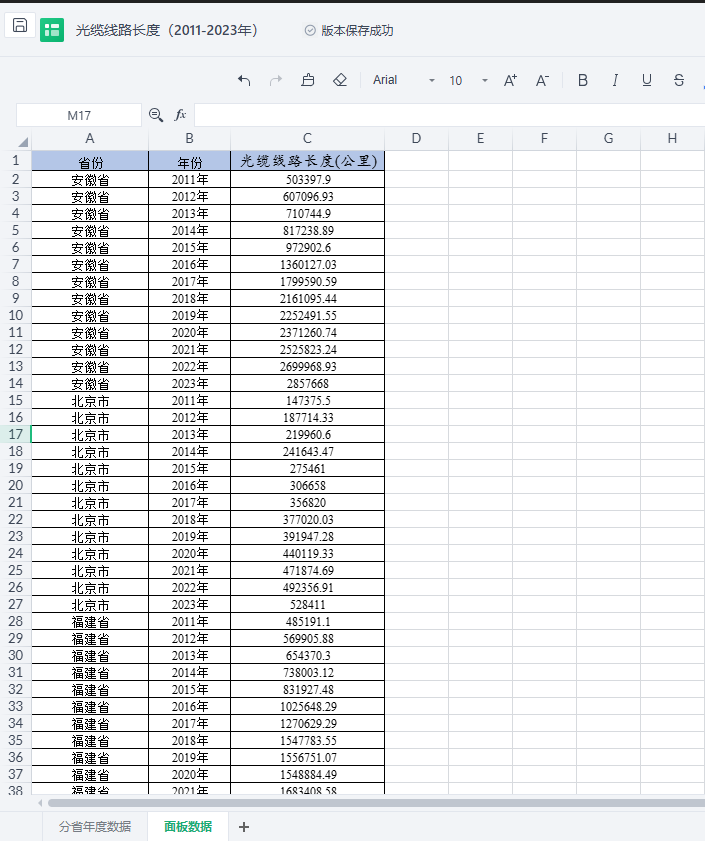
Task: Toggle italic formatting
Action: click(615, 80)
